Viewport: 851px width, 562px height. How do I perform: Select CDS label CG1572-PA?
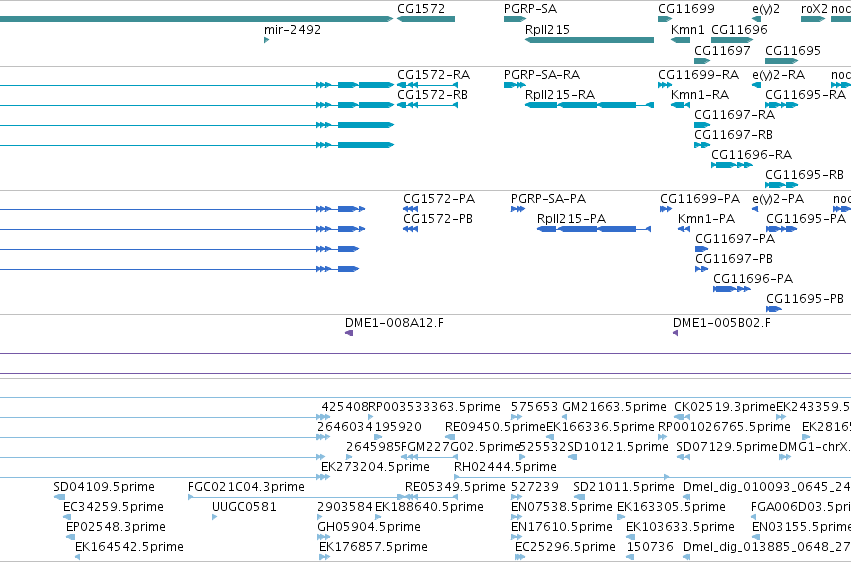tap(439, 199)
